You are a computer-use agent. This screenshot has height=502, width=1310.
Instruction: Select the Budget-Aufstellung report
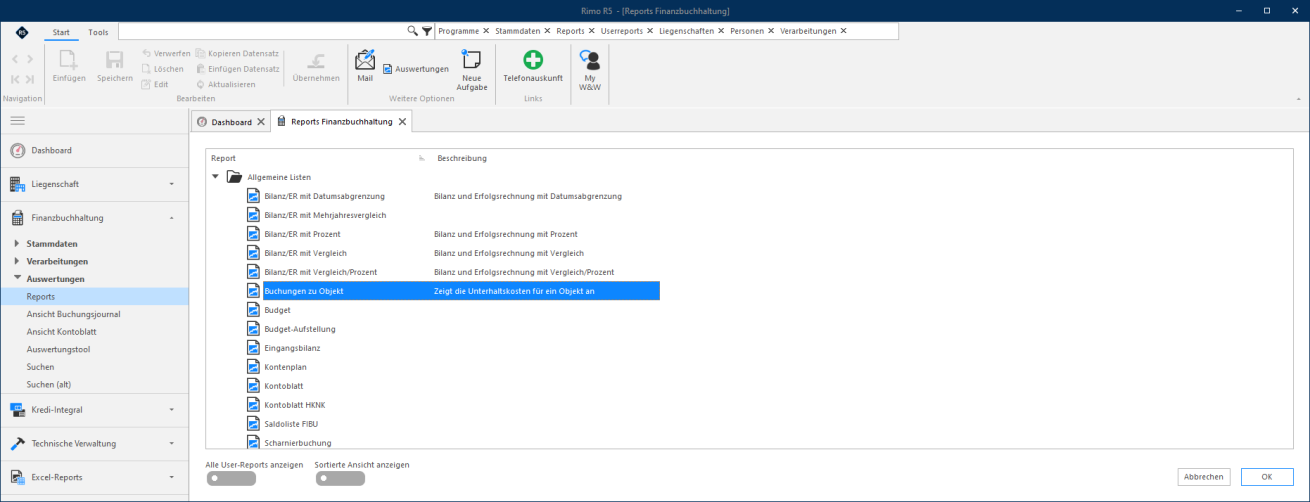(x=300, y=329)
